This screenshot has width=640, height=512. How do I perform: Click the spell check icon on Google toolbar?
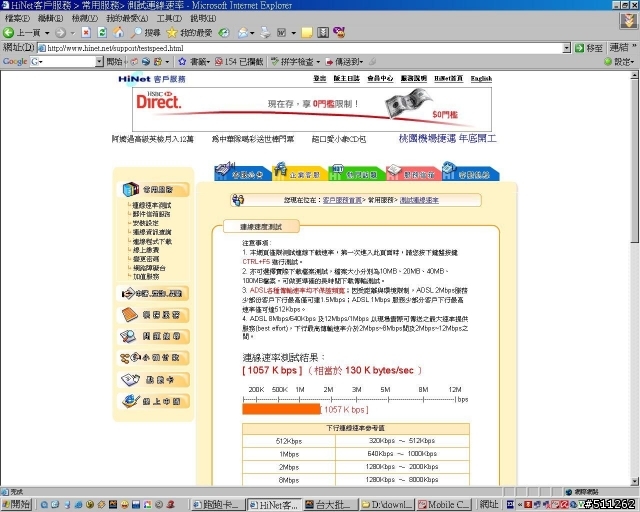[x=275, y=62]
